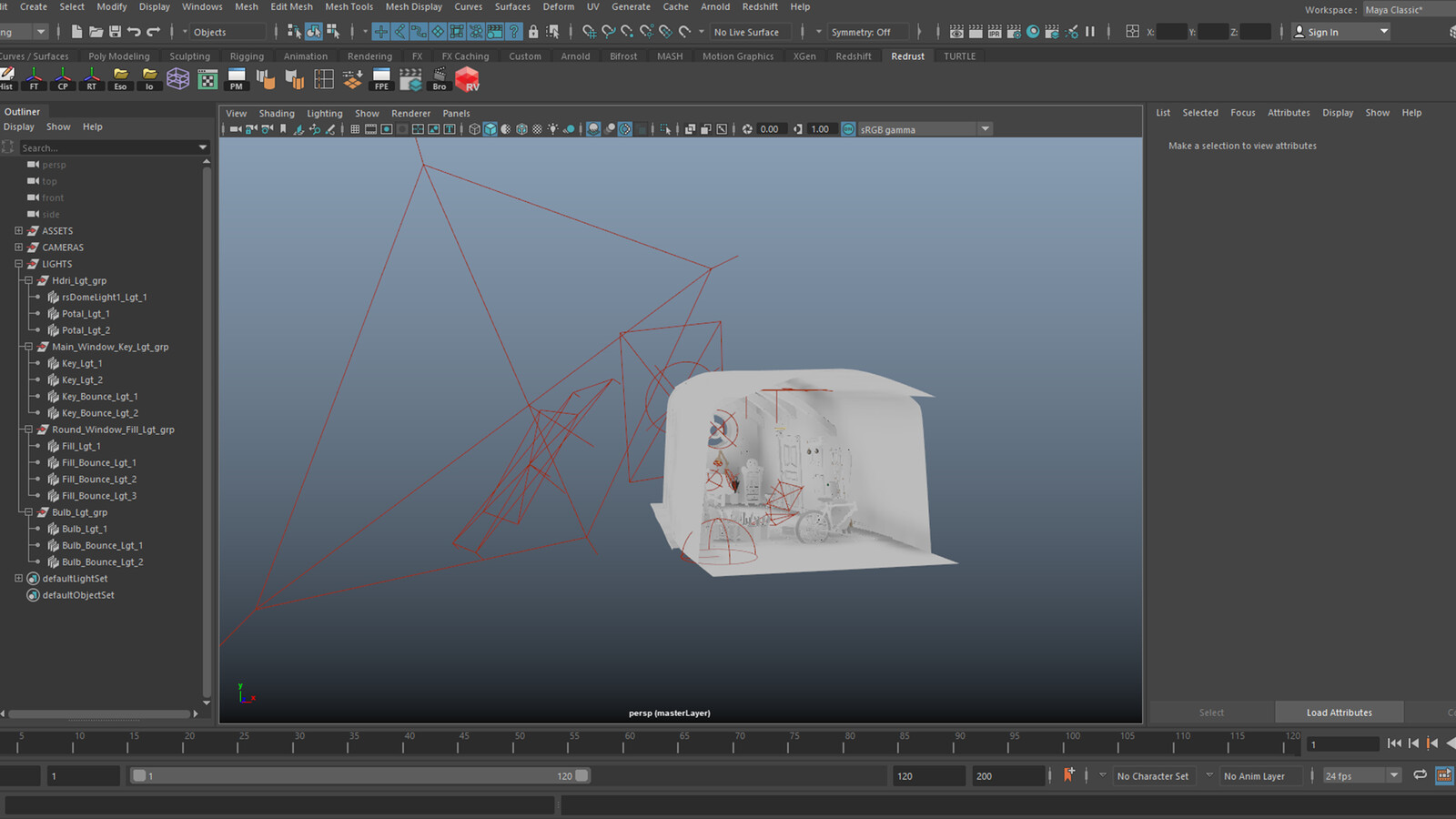Click the IPR render icon
The height and width of the screenshot is (819, 1456).
[995, 32]
